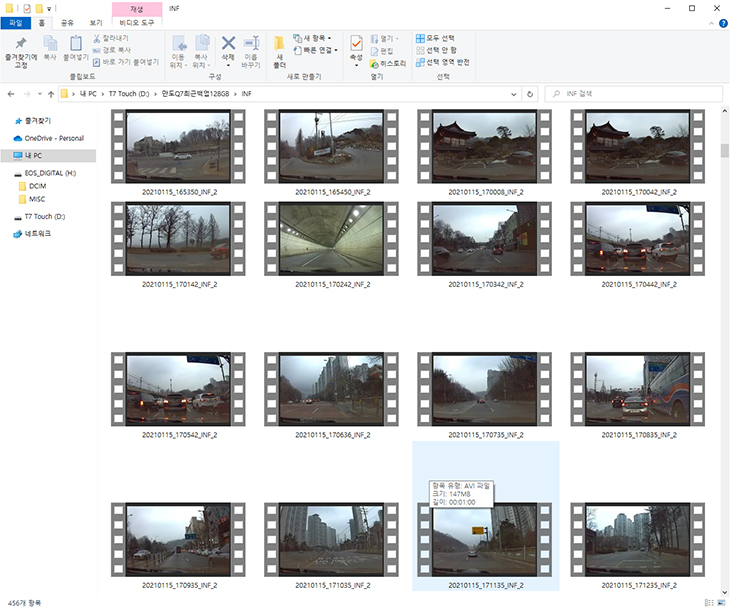Viewport: 730px width, 610px height.
Task: Click Select none (선택 안 함)
Action: click(436, 50)
